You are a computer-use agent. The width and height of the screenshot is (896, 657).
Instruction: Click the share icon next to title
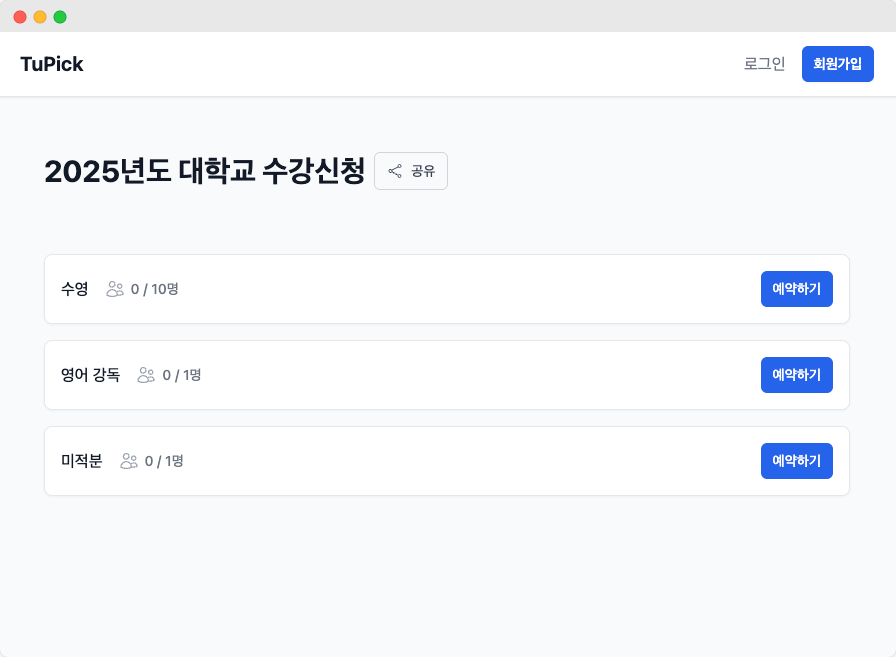coord(395,171)
